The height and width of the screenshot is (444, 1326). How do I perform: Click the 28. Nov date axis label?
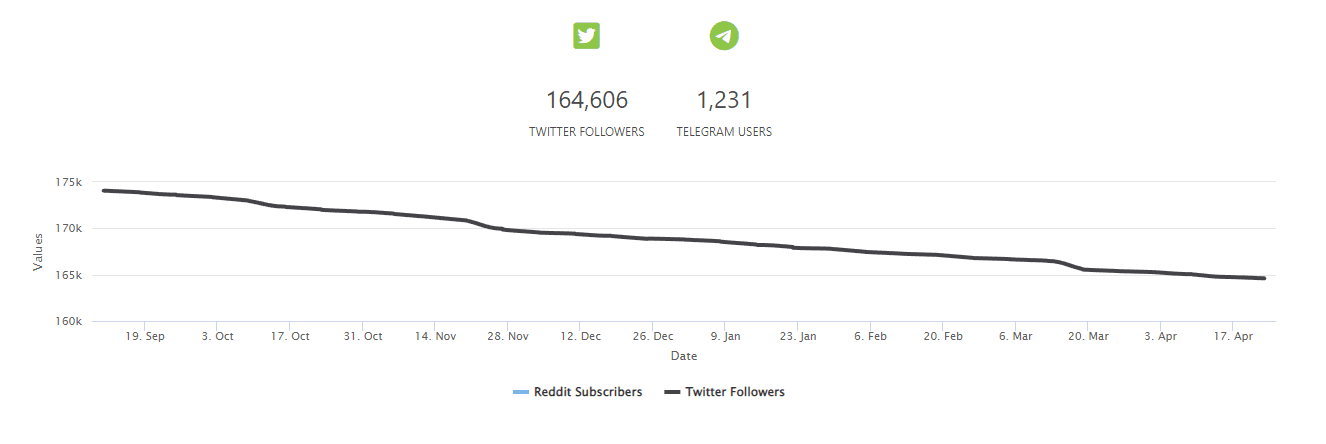[507, 337]
